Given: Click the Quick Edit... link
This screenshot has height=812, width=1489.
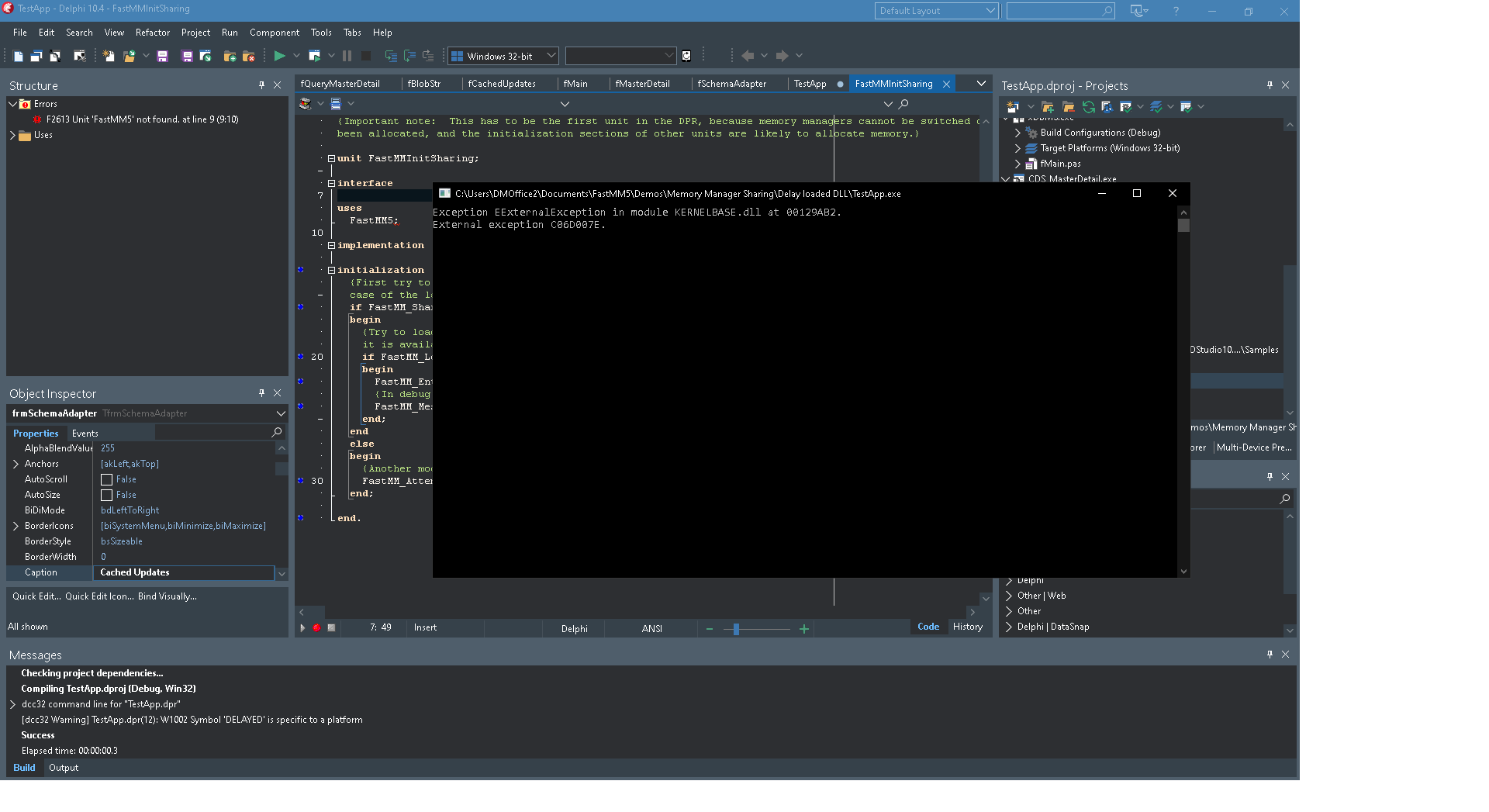Looking at the screenshot, I should pyautogui.click(x=36, y=596).
